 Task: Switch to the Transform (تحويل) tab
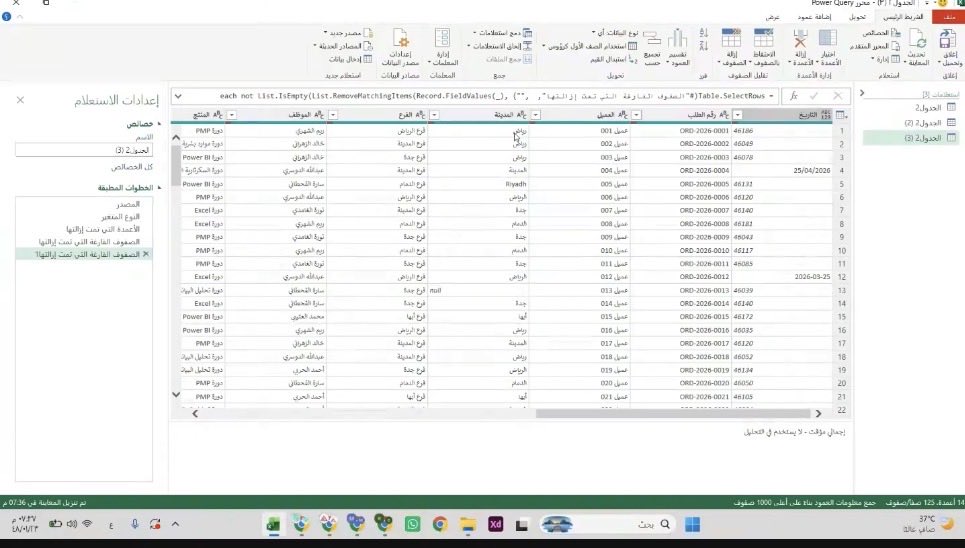[857, 17]
